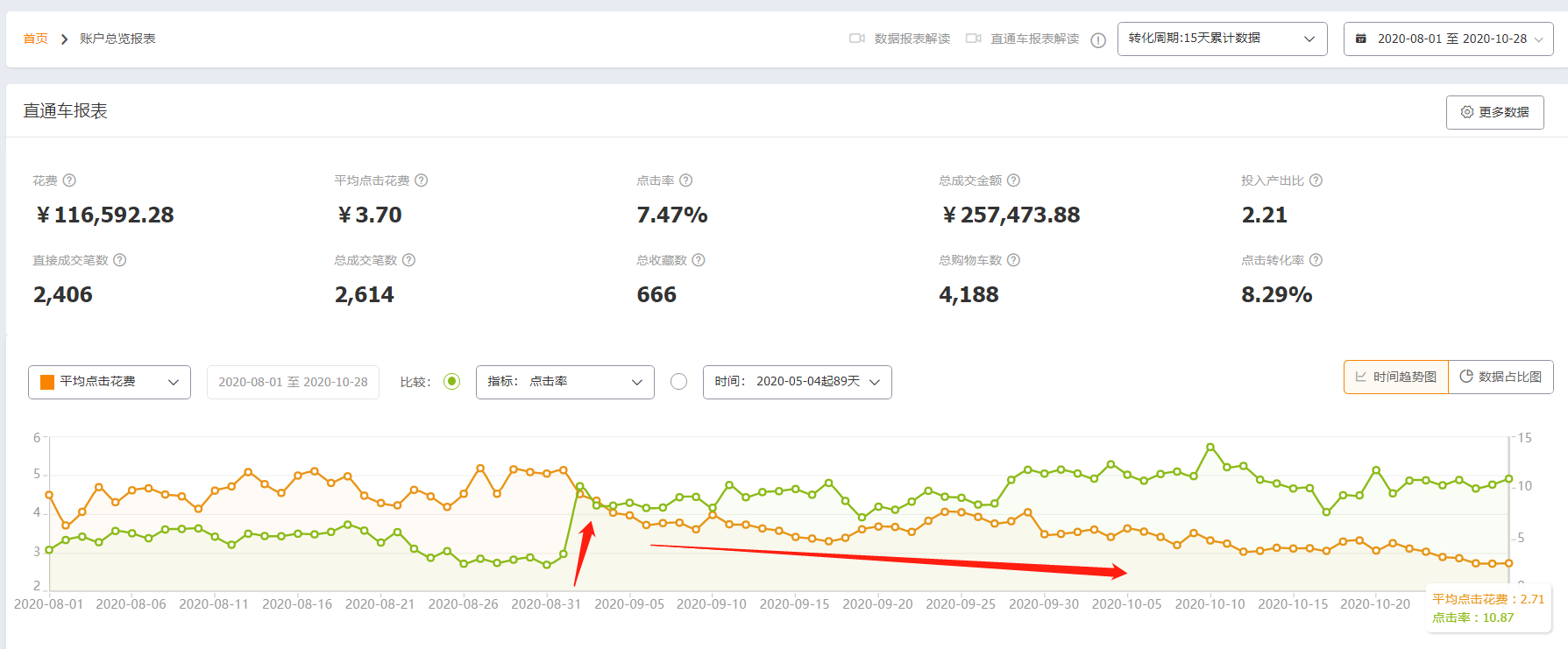Click the help icon next to 总成交金额
Image resolution: width=1568 pixels, height=649 pixels.
coord(1013,180)
